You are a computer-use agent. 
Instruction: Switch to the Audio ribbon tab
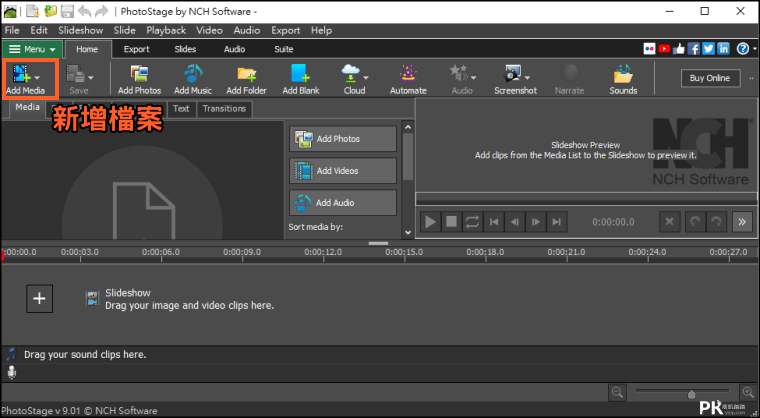click(x=235, y=49)
